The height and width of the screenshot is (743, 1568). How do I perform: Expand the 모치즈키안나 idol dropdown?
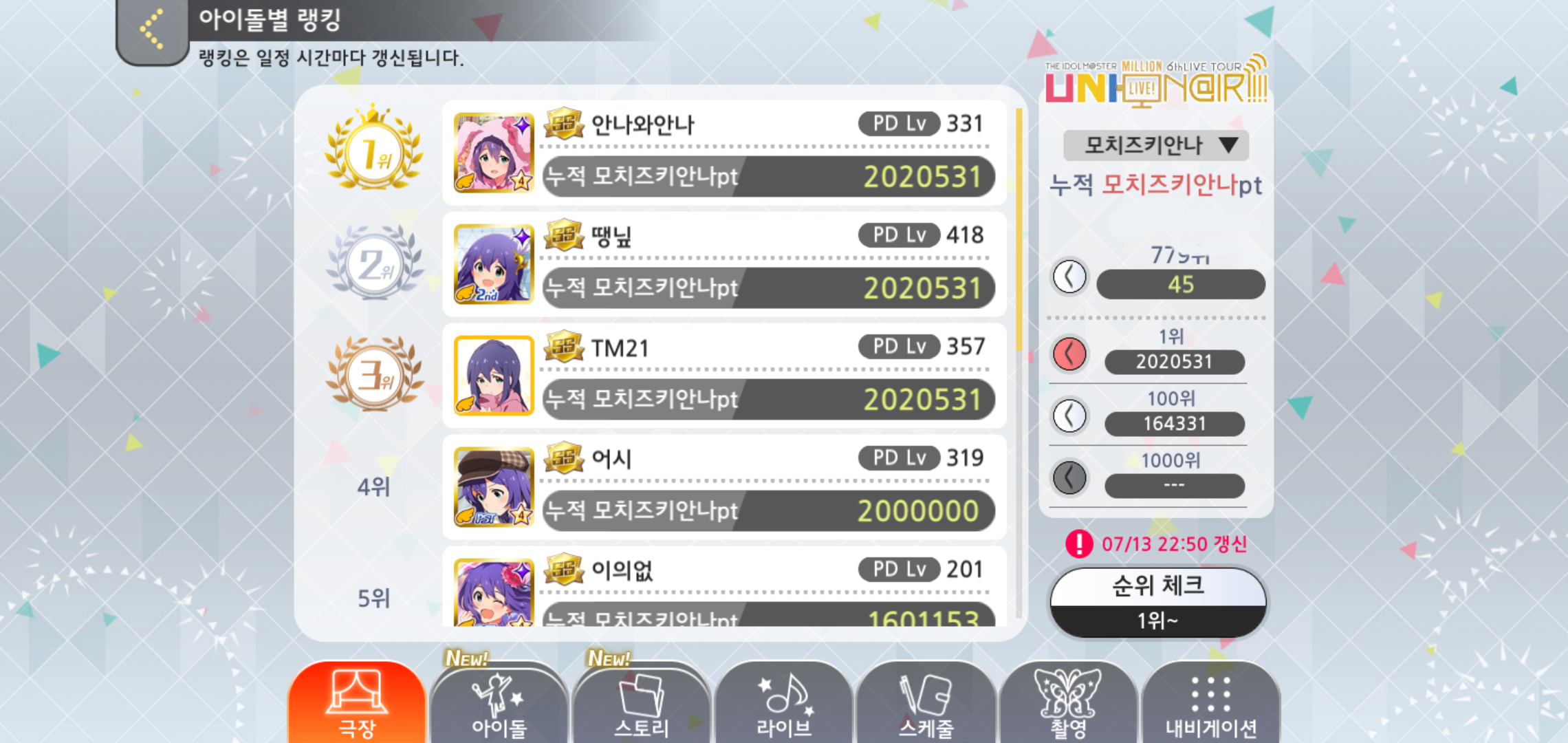coord(1156,145)
